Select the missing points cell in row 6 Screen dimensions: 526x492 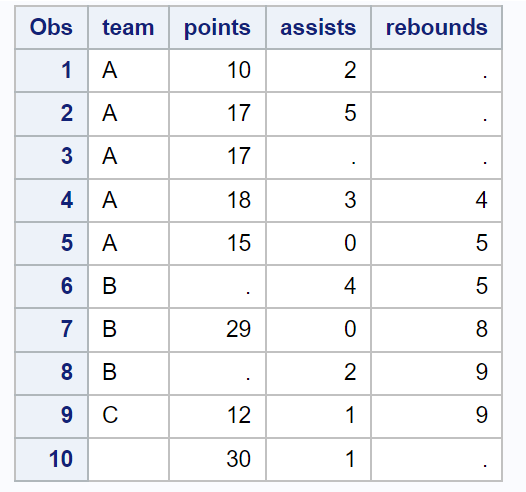217,286
